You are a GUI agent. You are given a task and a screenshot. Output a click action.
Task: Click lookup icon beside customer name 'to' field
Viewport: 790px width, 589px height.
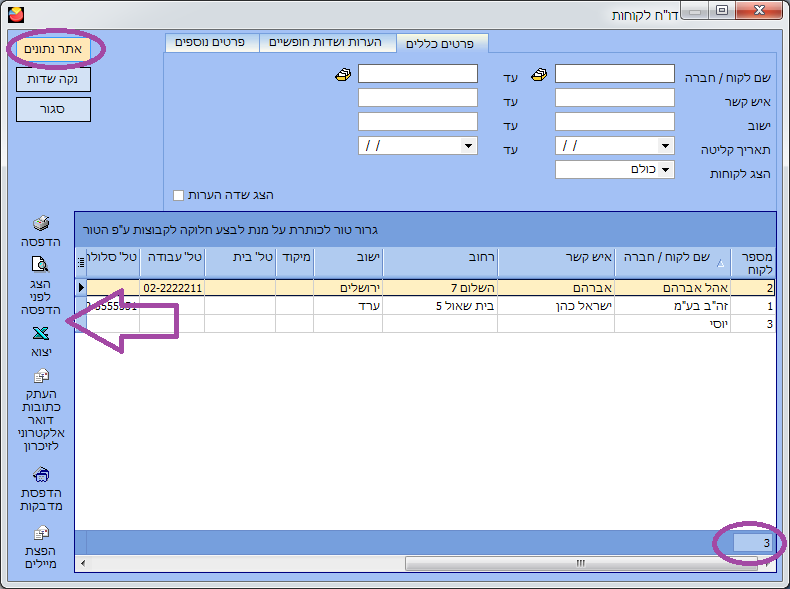[x=343, y=74]
